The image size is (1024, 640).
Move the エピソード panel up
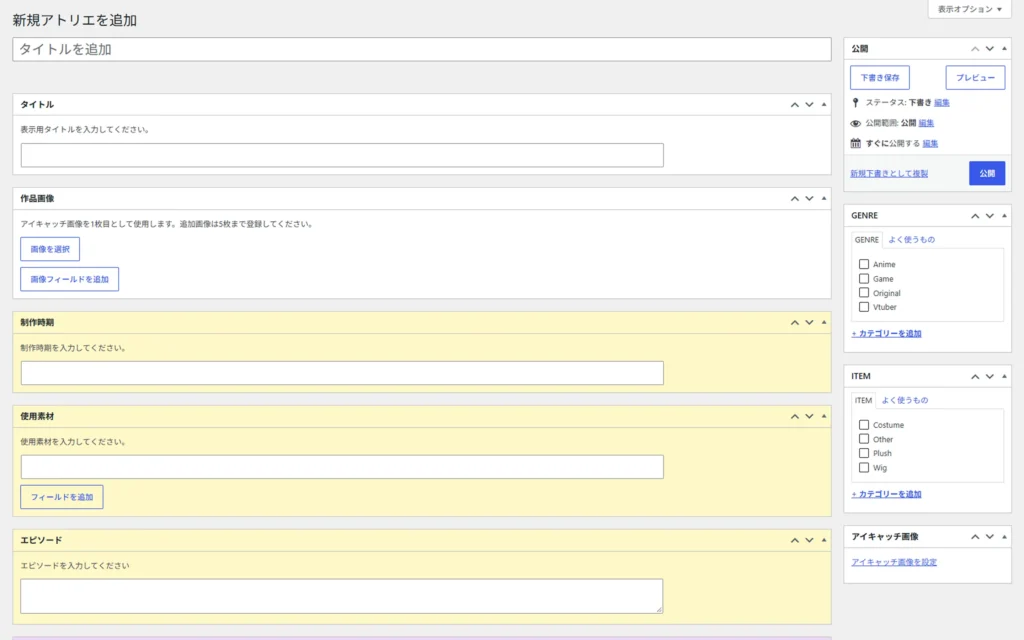coord(794,541)
